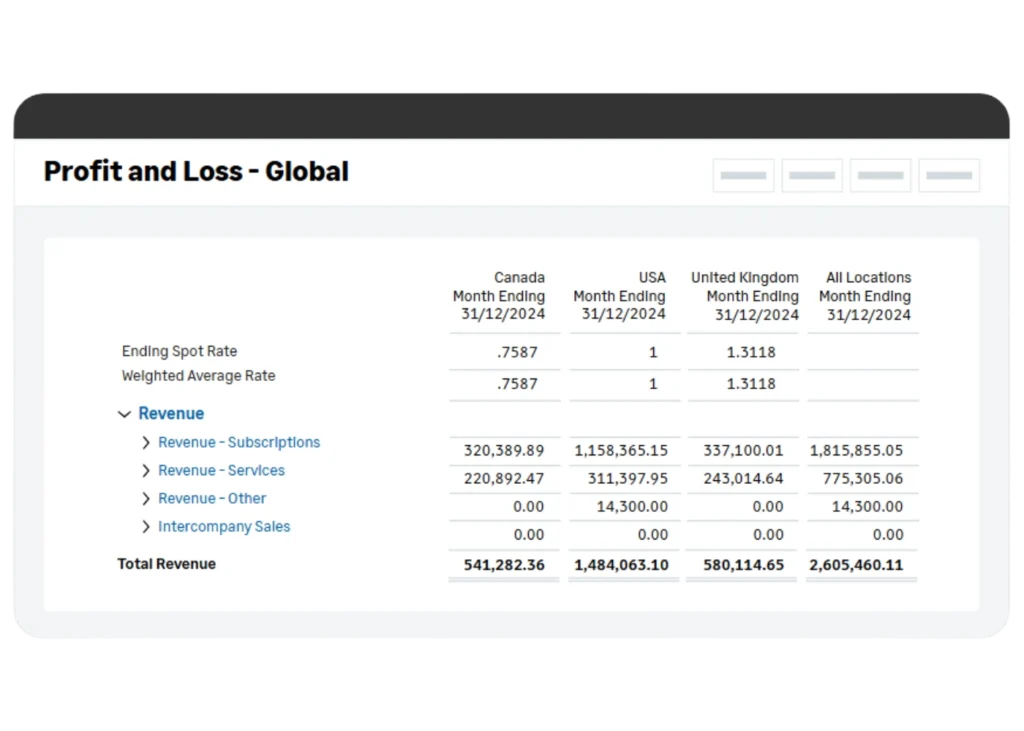Open Revenue - Other link
This screenshot has height=731, width=1024.
pyautogui.click(x=212, y=498)
